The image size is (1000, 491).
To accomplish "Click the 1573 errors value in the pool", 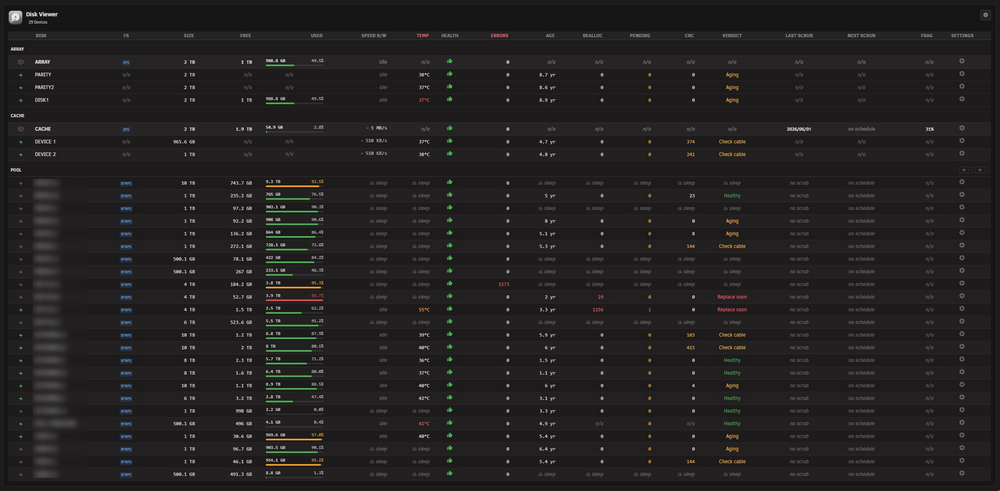I will (x=503, y=284).
